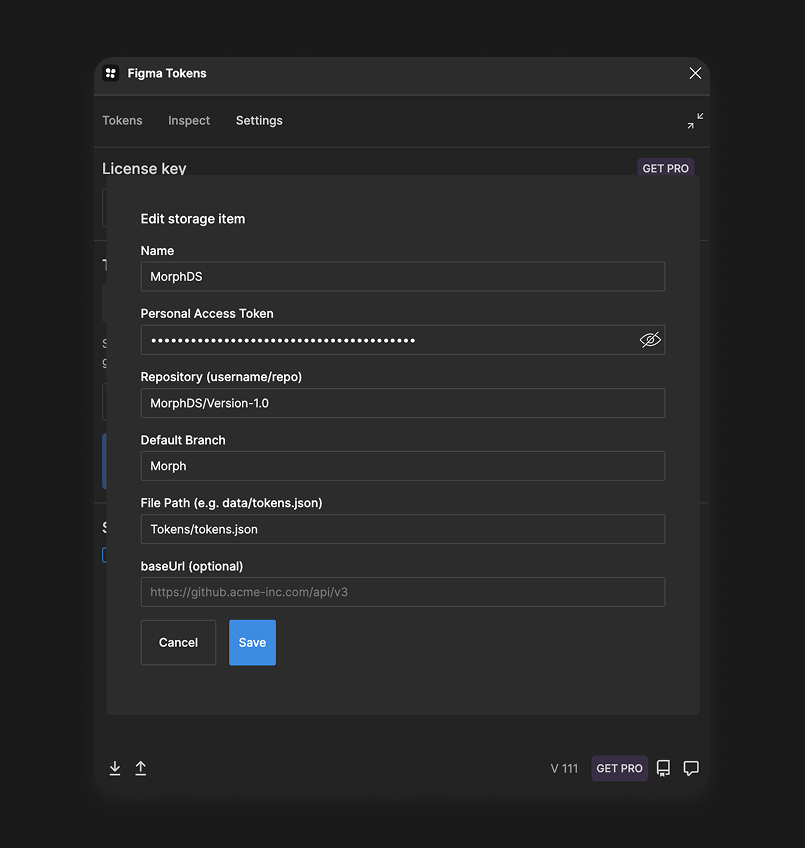Click GET PRO beside License key
The image size is (805, 848).
[665, 168]
